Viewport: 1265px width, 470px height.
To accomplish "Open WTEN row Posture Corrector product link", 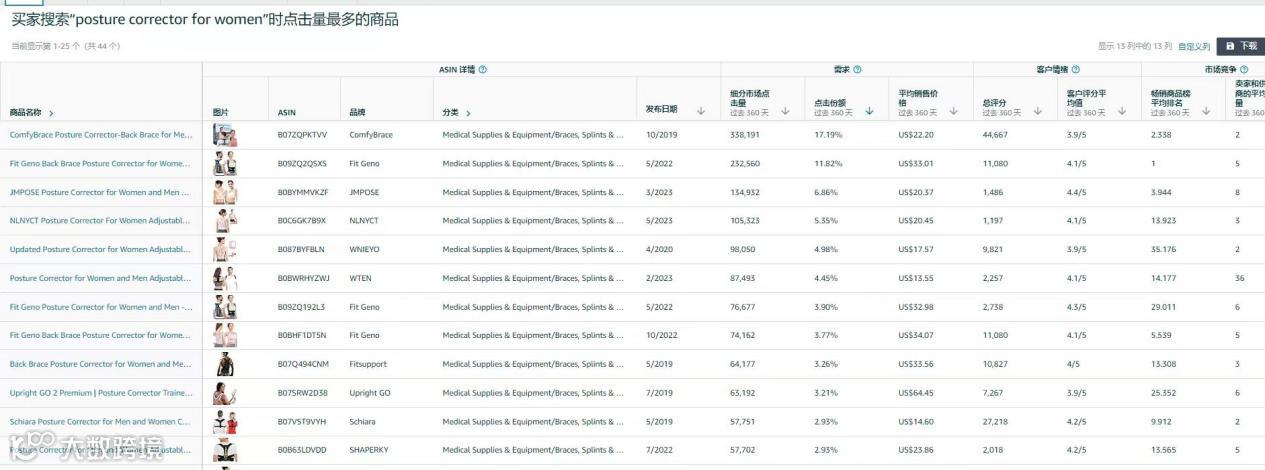I will (100, 278).
